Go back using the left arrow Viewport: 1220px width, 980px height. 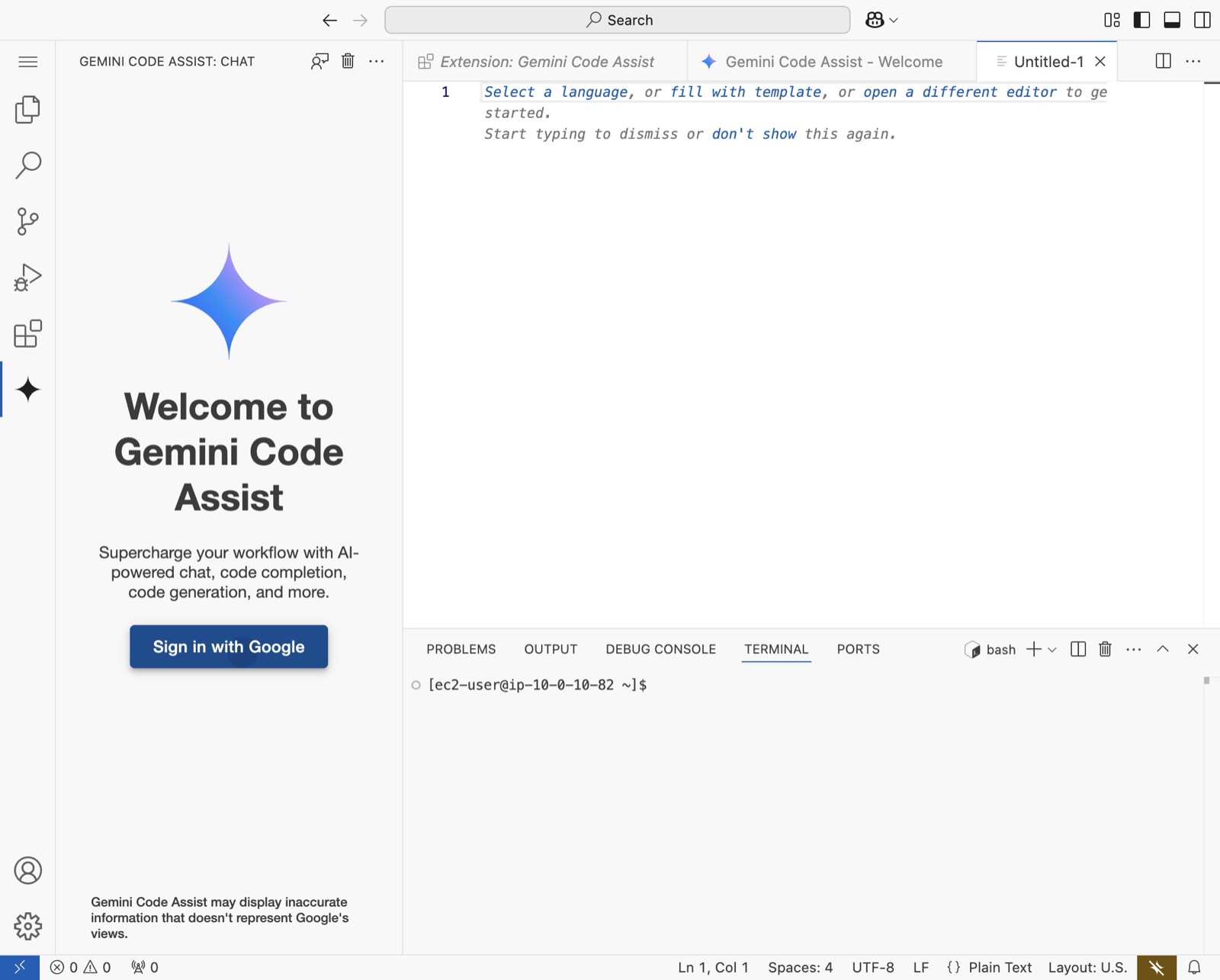(x=329, y=21)
